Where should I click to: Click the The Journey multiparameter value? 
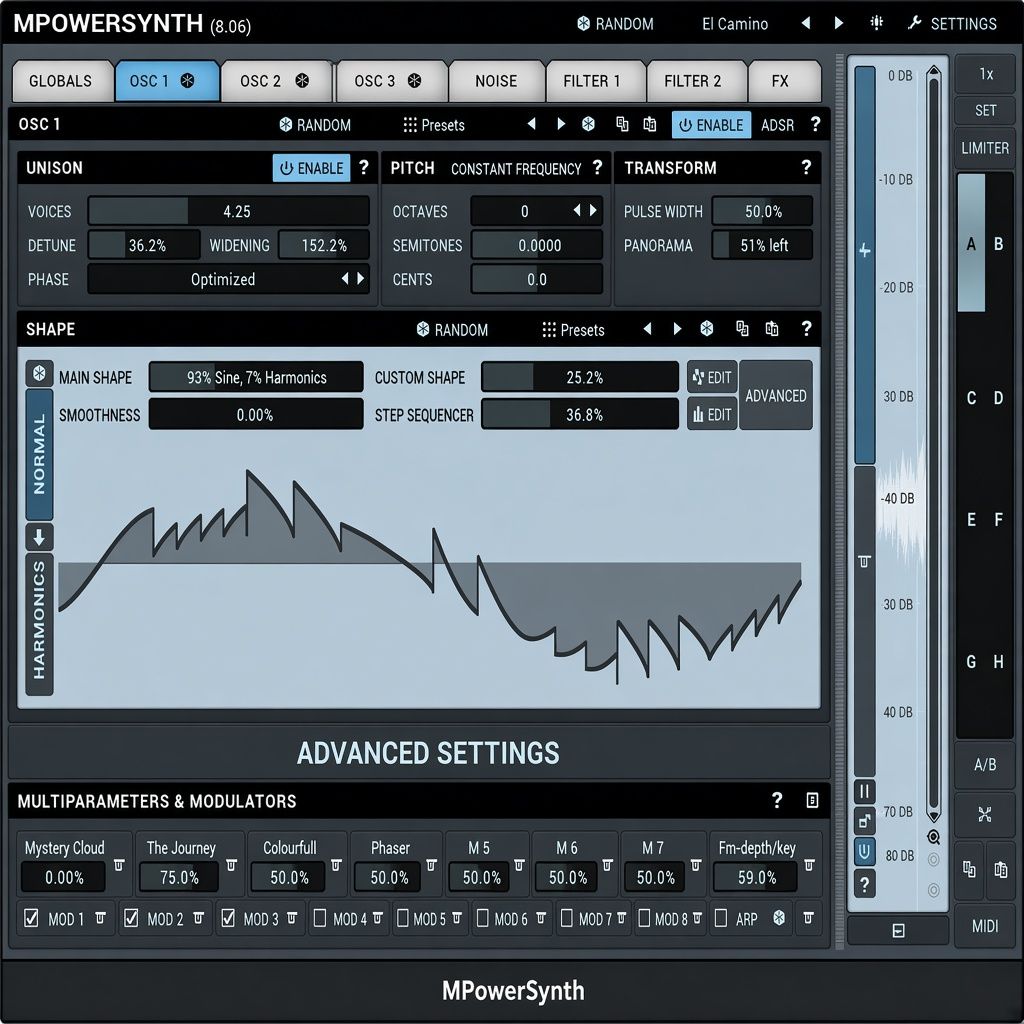tap(179, 877)
